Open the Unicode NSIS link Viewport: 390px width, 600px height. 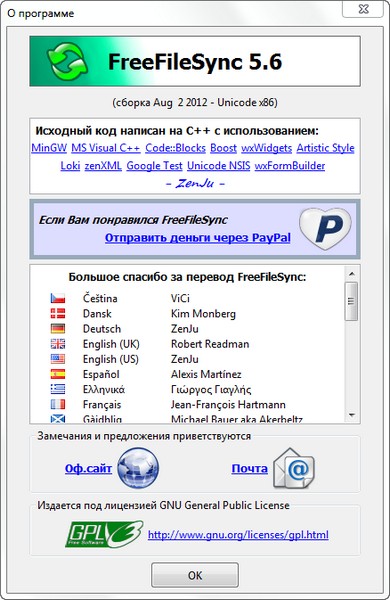tap(219, 166)
